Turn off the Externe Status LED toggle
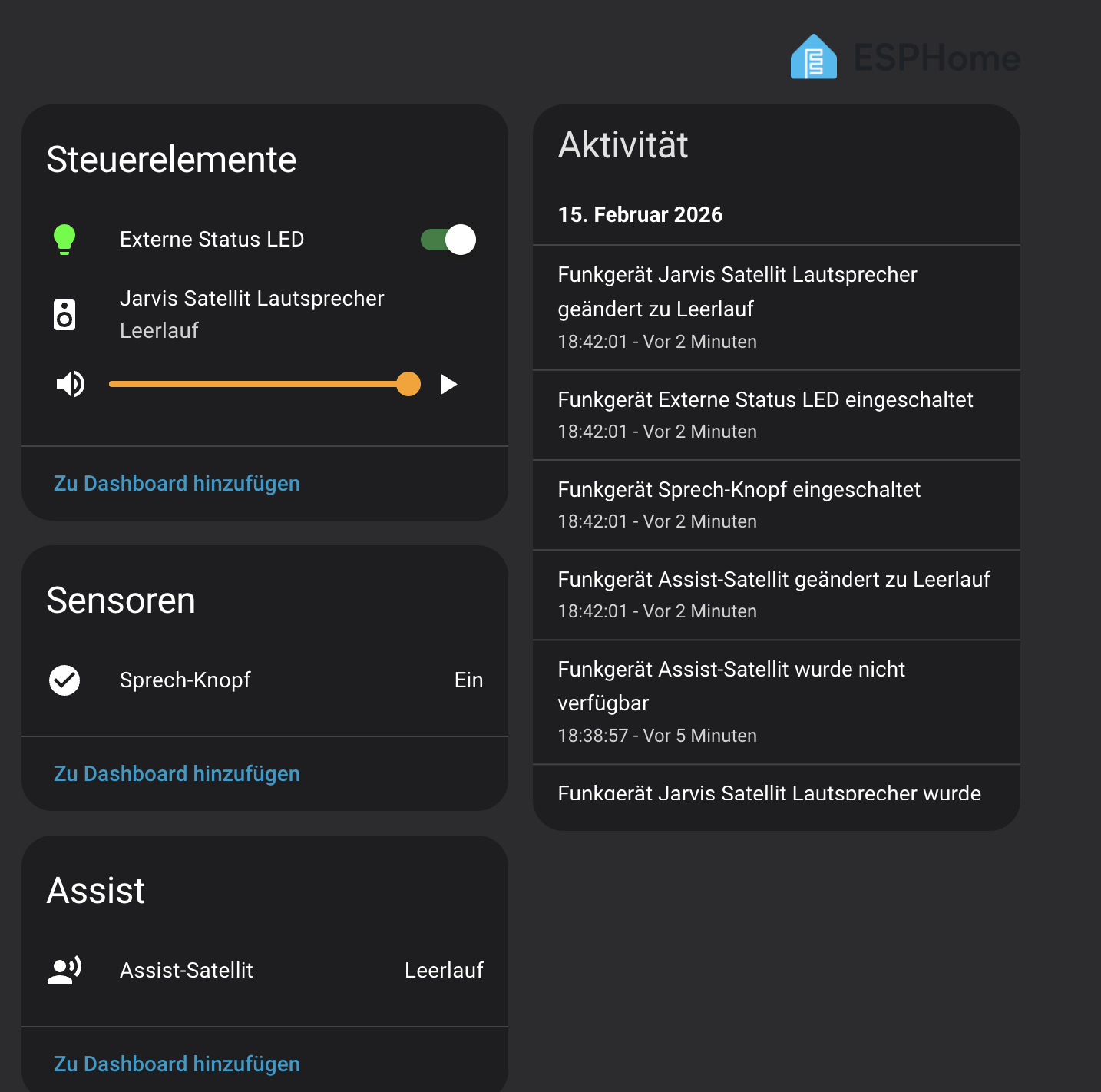Viewport: 1101px width, 1092px height. pos(448,240)
